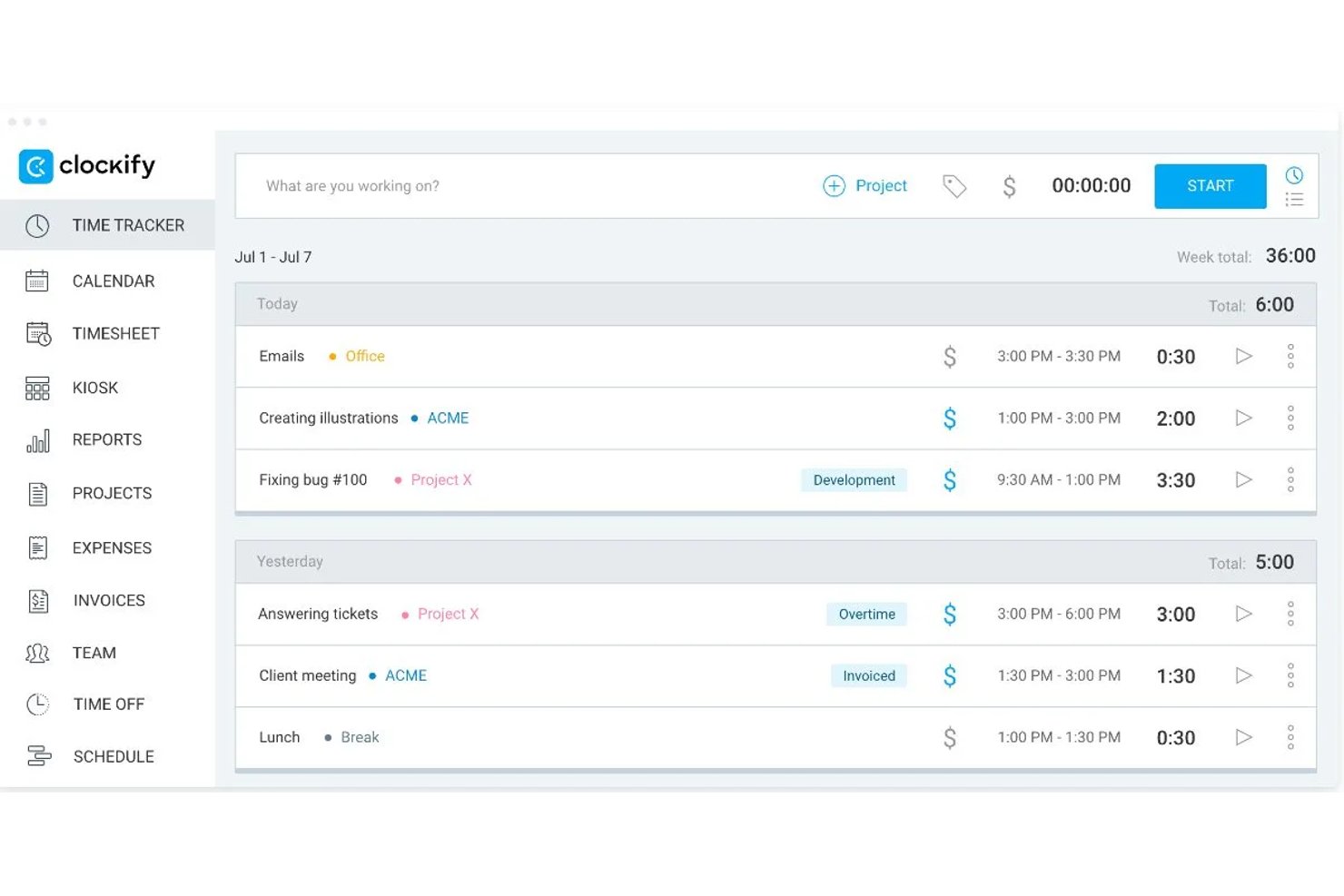Viewport: 1344px width, 896px height.
Task: Click the Clockify logo
Action: (x=86, y=166)
